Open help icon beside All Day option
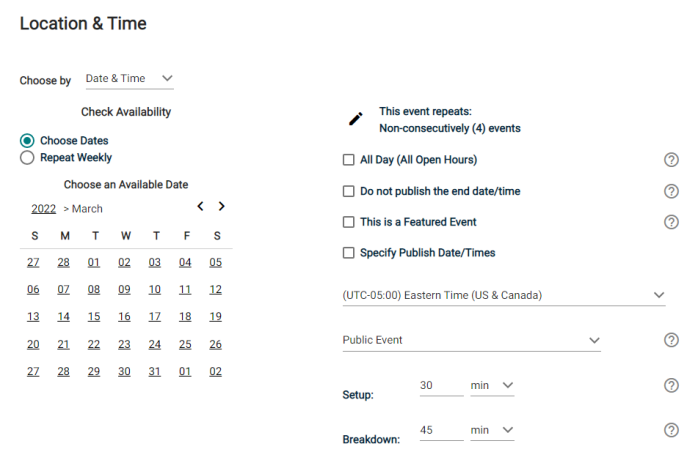 671,160
